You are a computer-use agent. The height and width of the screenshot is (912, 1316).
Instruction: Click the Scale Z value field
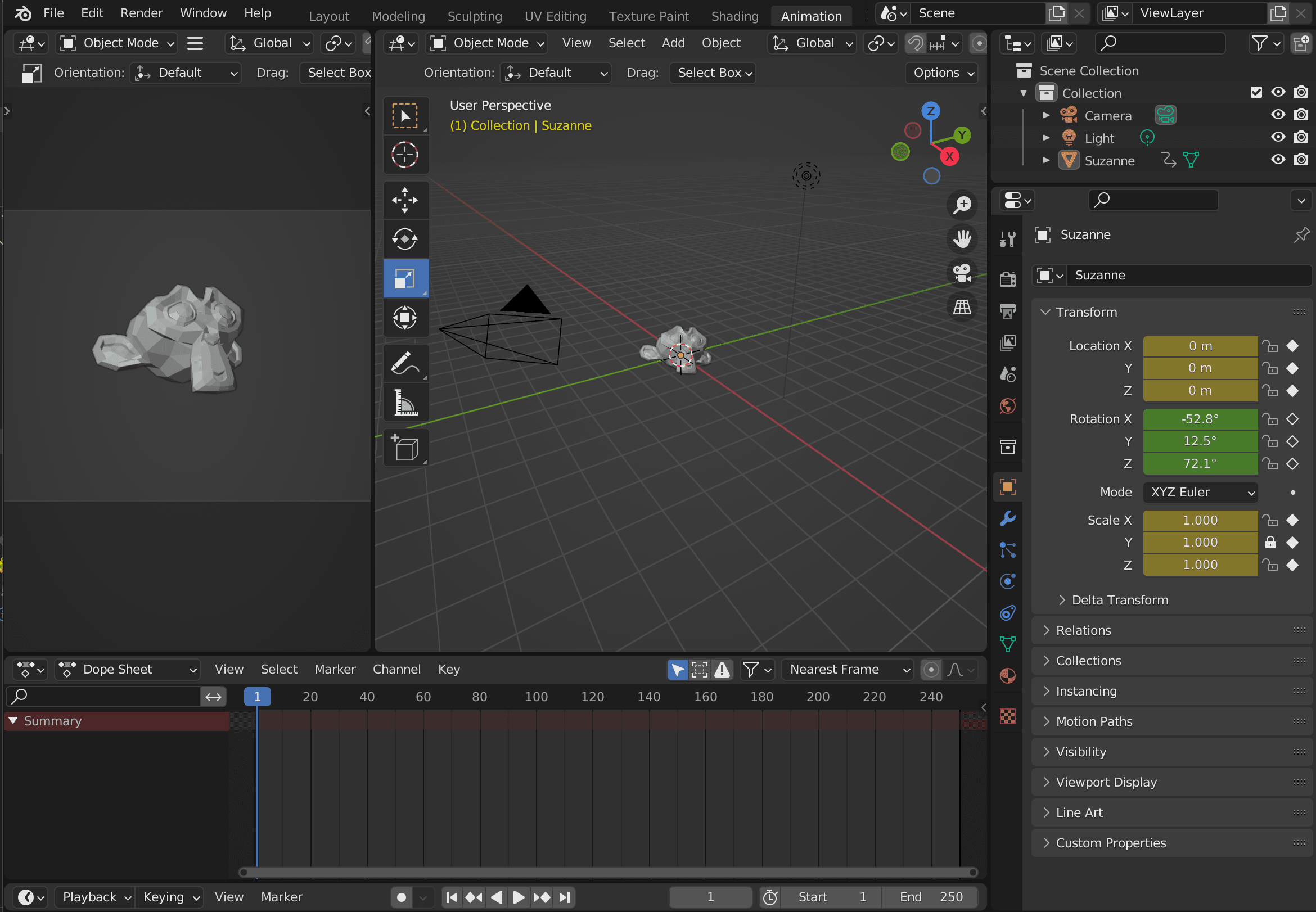1201,565
